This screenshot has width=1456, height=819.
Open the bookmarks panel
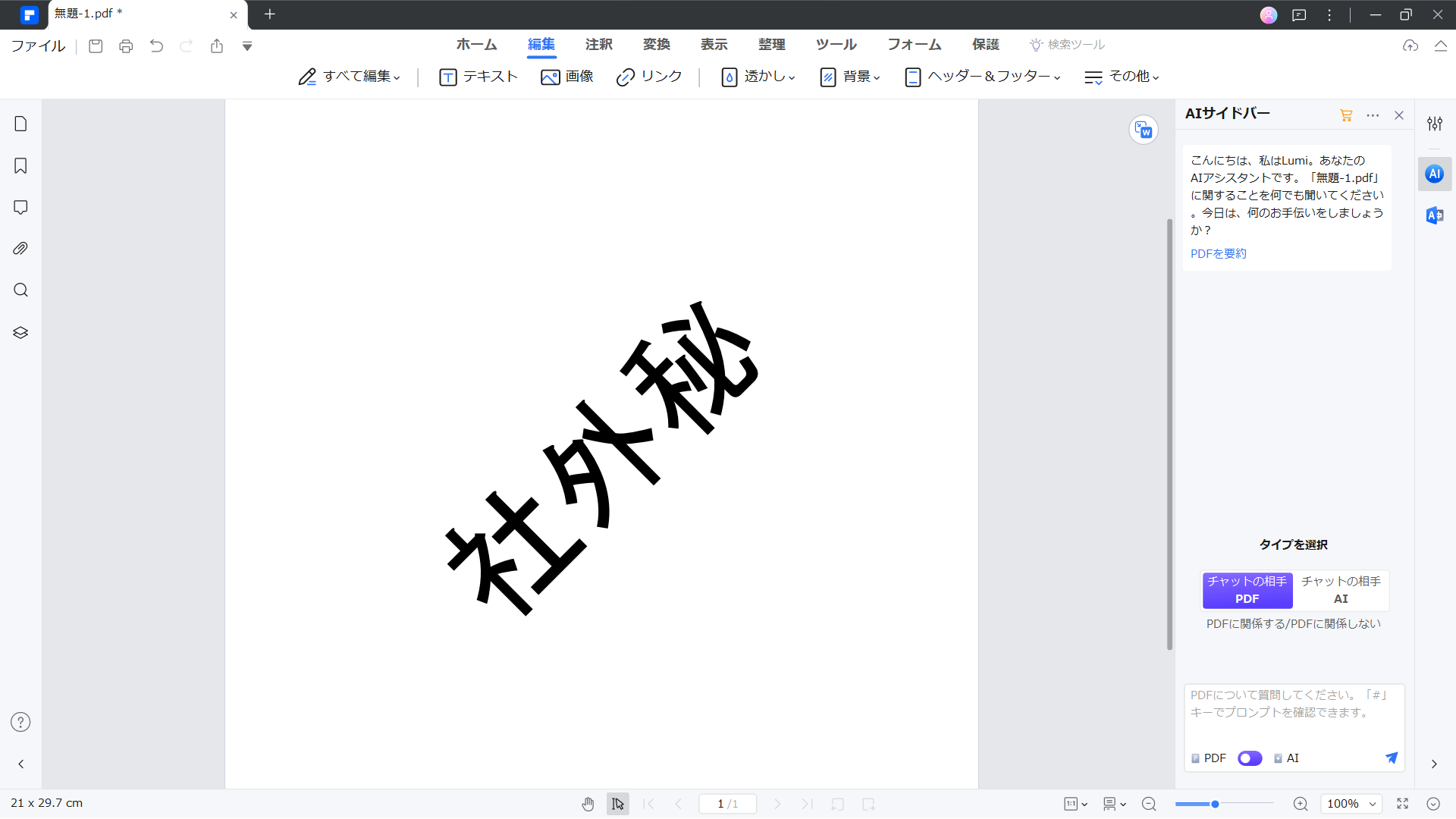point(20,165)
